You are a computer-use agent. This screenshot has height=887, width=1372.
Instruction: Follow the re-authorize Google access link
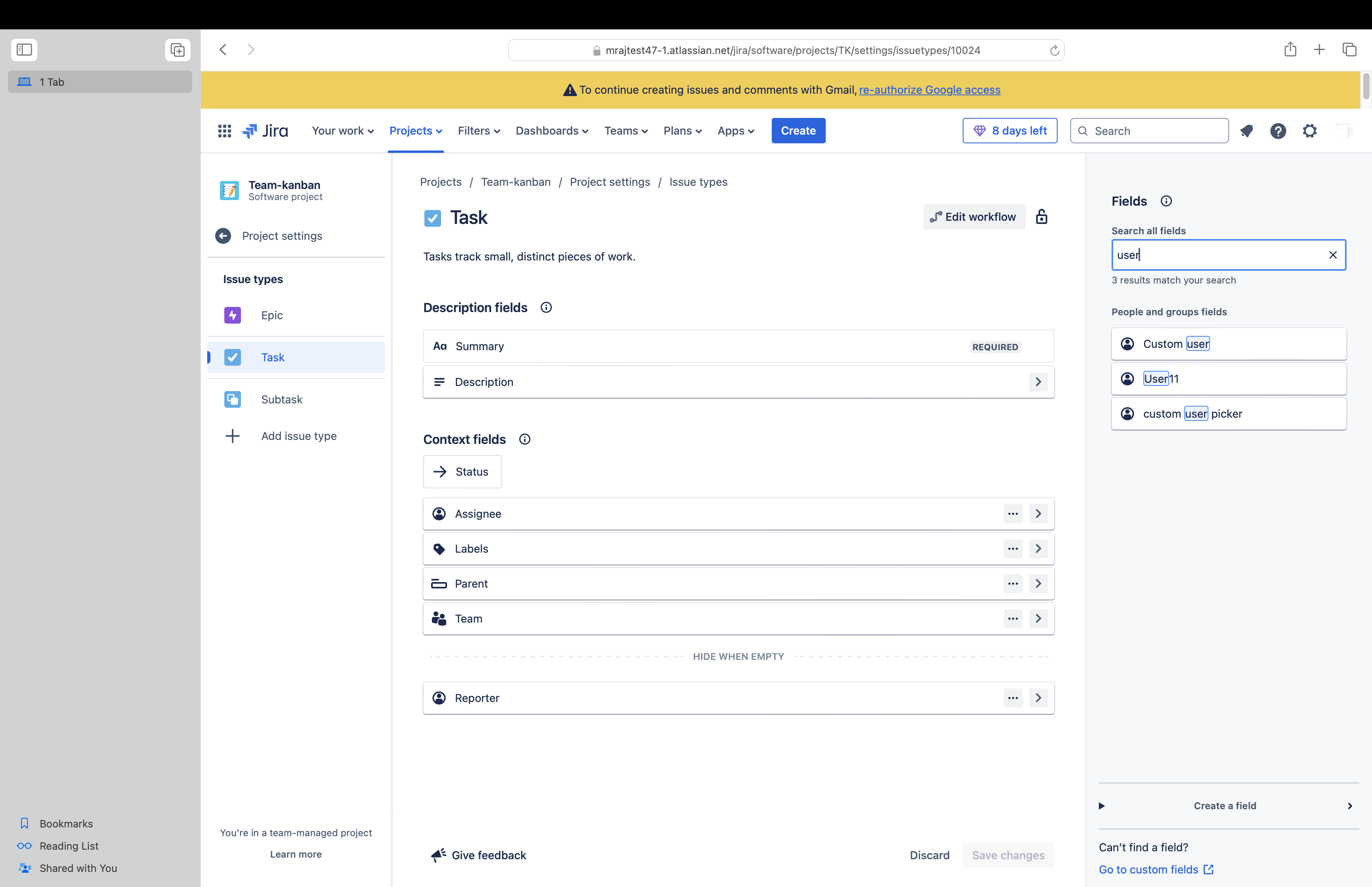pos(929,90)
